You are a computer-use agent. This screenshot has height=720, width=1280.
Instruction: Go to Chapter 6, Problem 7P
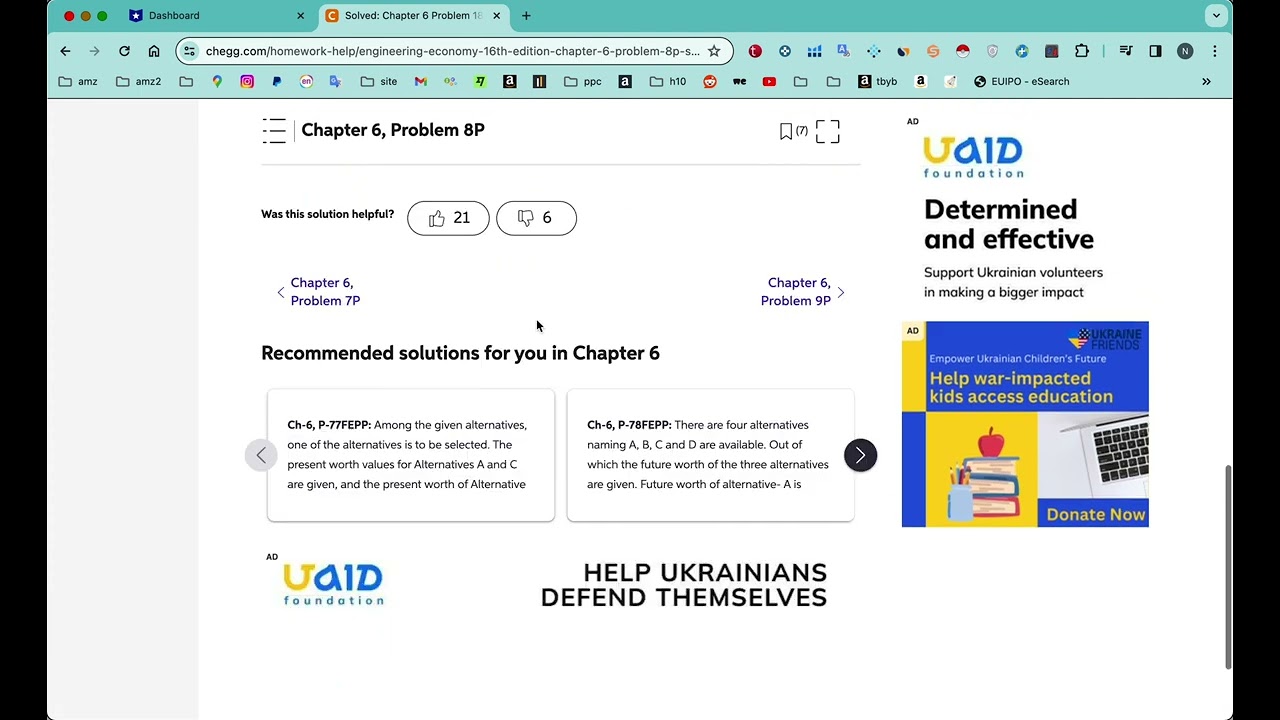(319, 292)
